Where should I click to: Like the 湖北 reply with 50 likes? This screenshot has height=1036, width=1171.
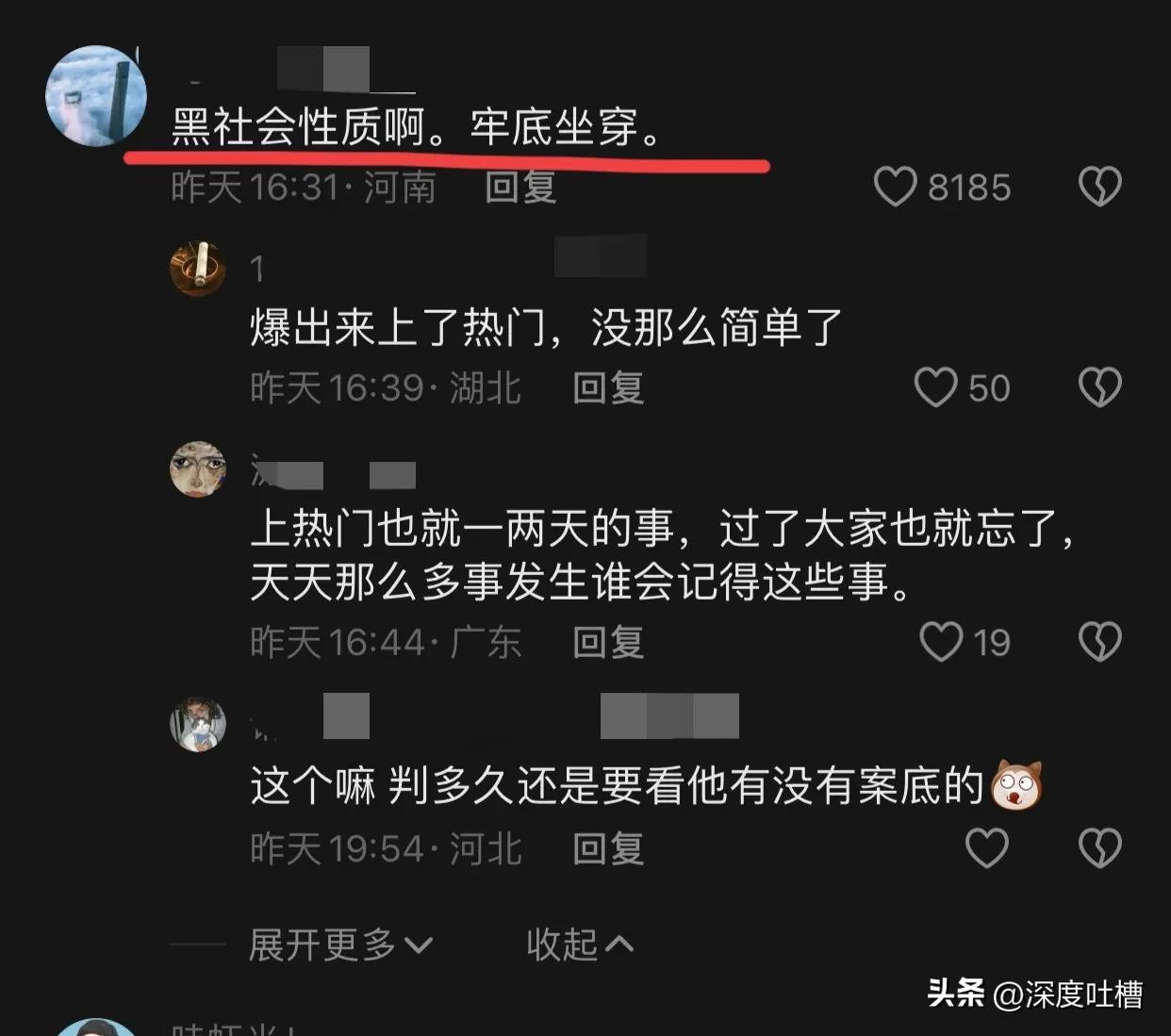coord(935,387)
